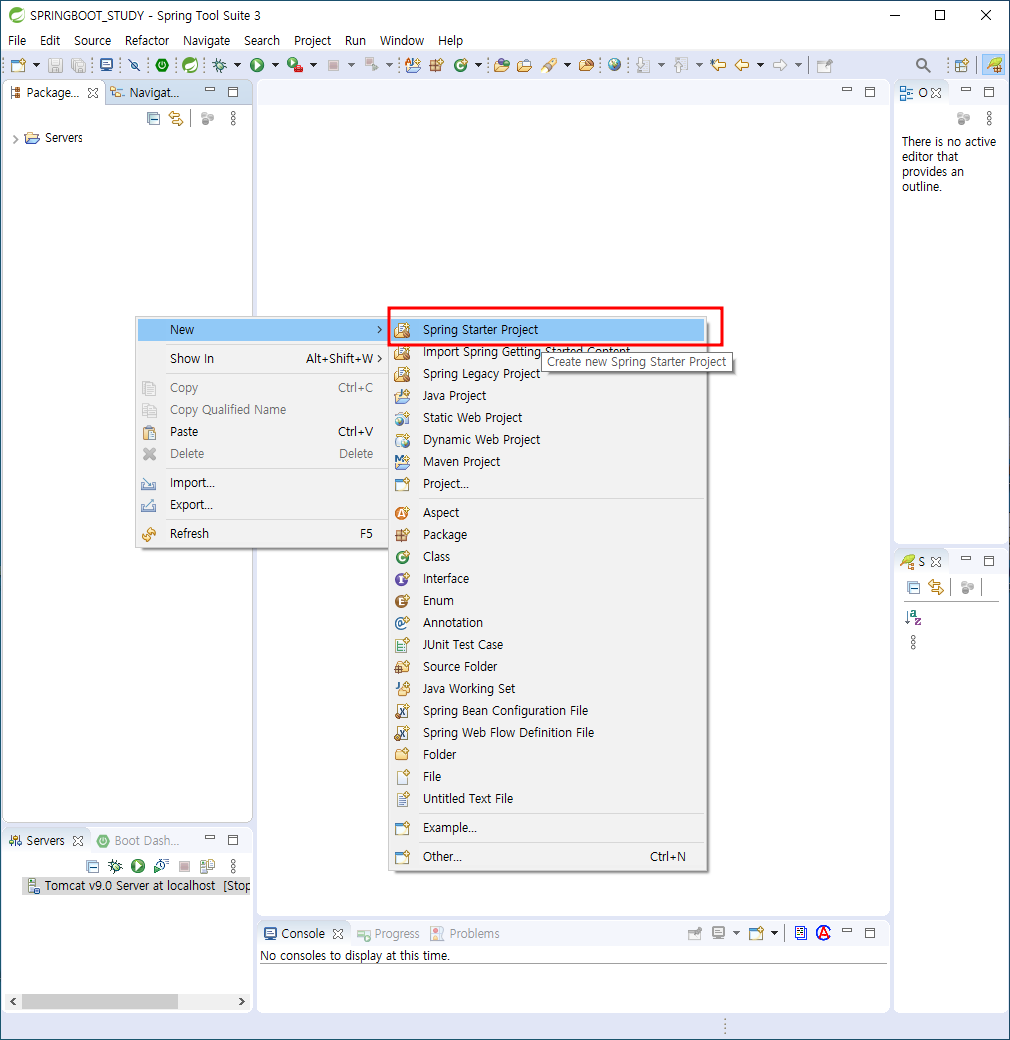Click the Spring perspective icon at top right
The height and width of the screenshot is (1040, 1010).
point(993,65)
